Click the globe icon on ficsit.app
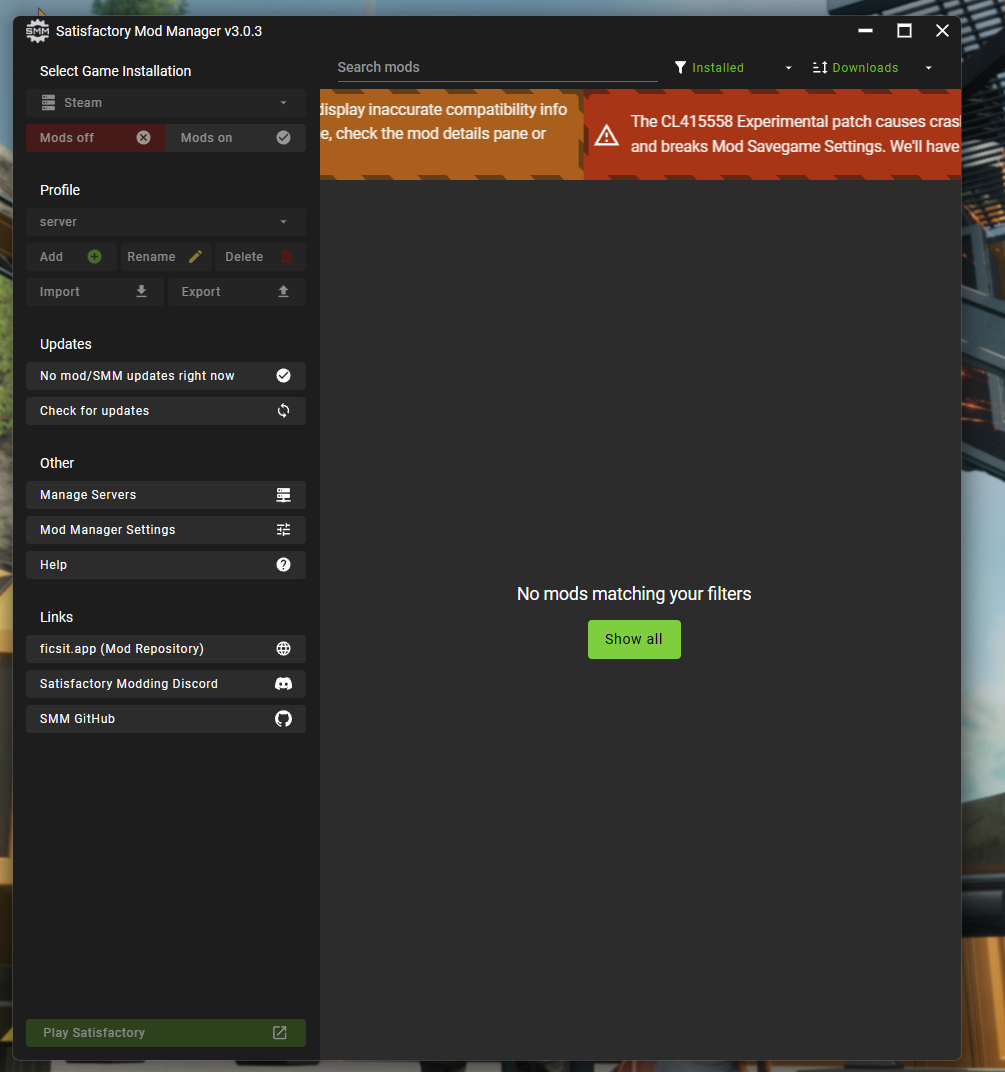Image resolution: width=1005 pixels, height=1072 pixels. pyautogui.click(x=283, y=648)
